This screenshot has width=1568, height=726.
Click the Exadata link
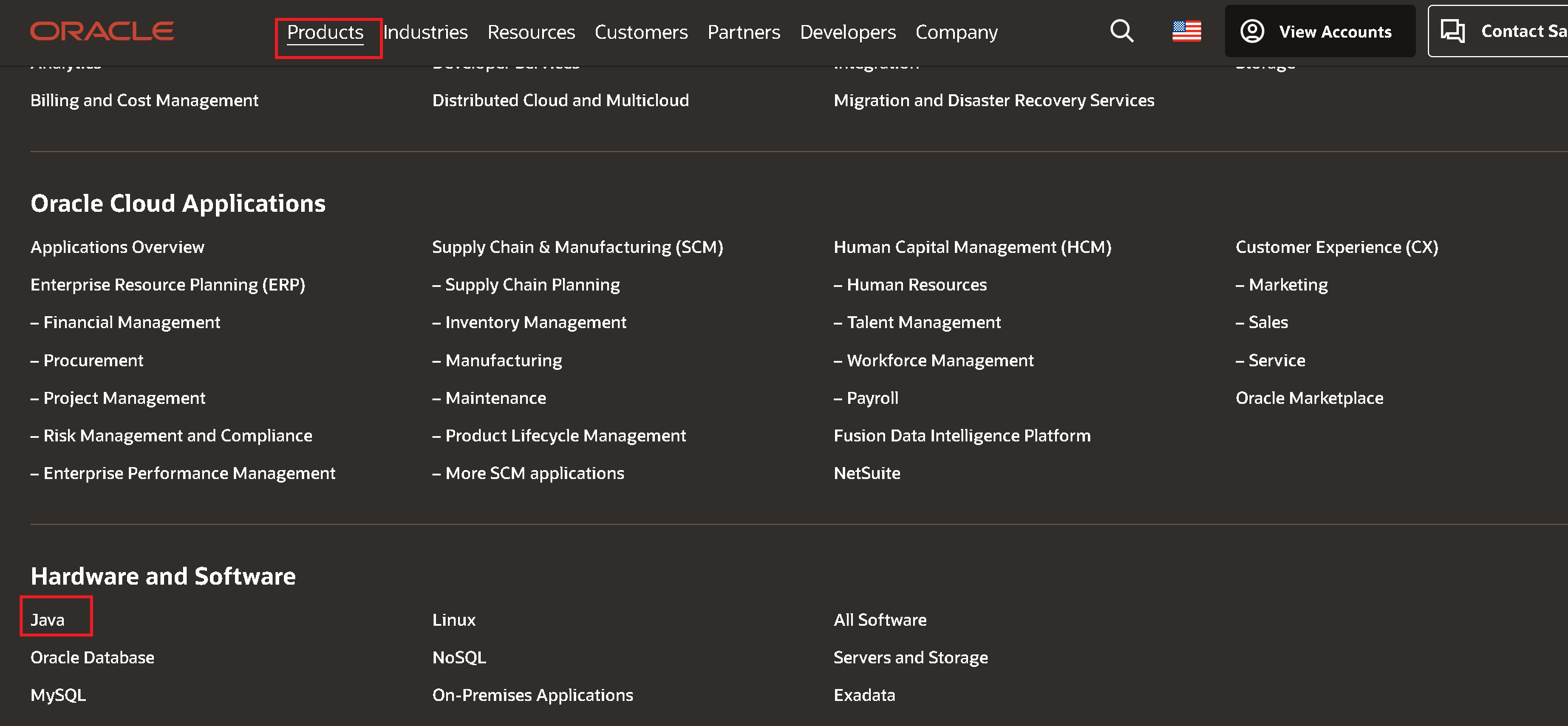tap(864, 694)
